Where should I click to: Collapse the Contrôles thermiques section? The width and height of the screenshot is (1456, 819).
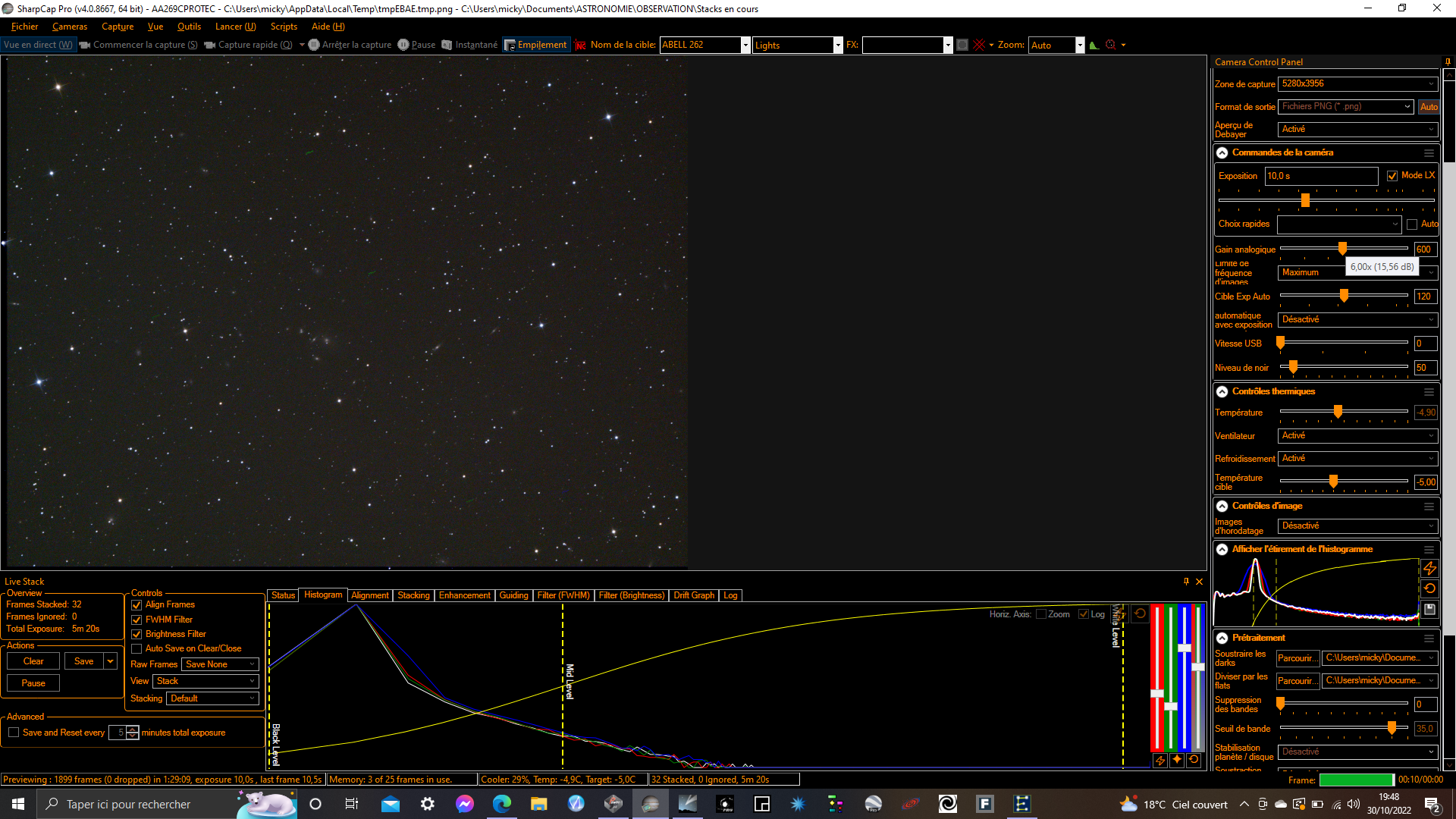(1222, 392)
